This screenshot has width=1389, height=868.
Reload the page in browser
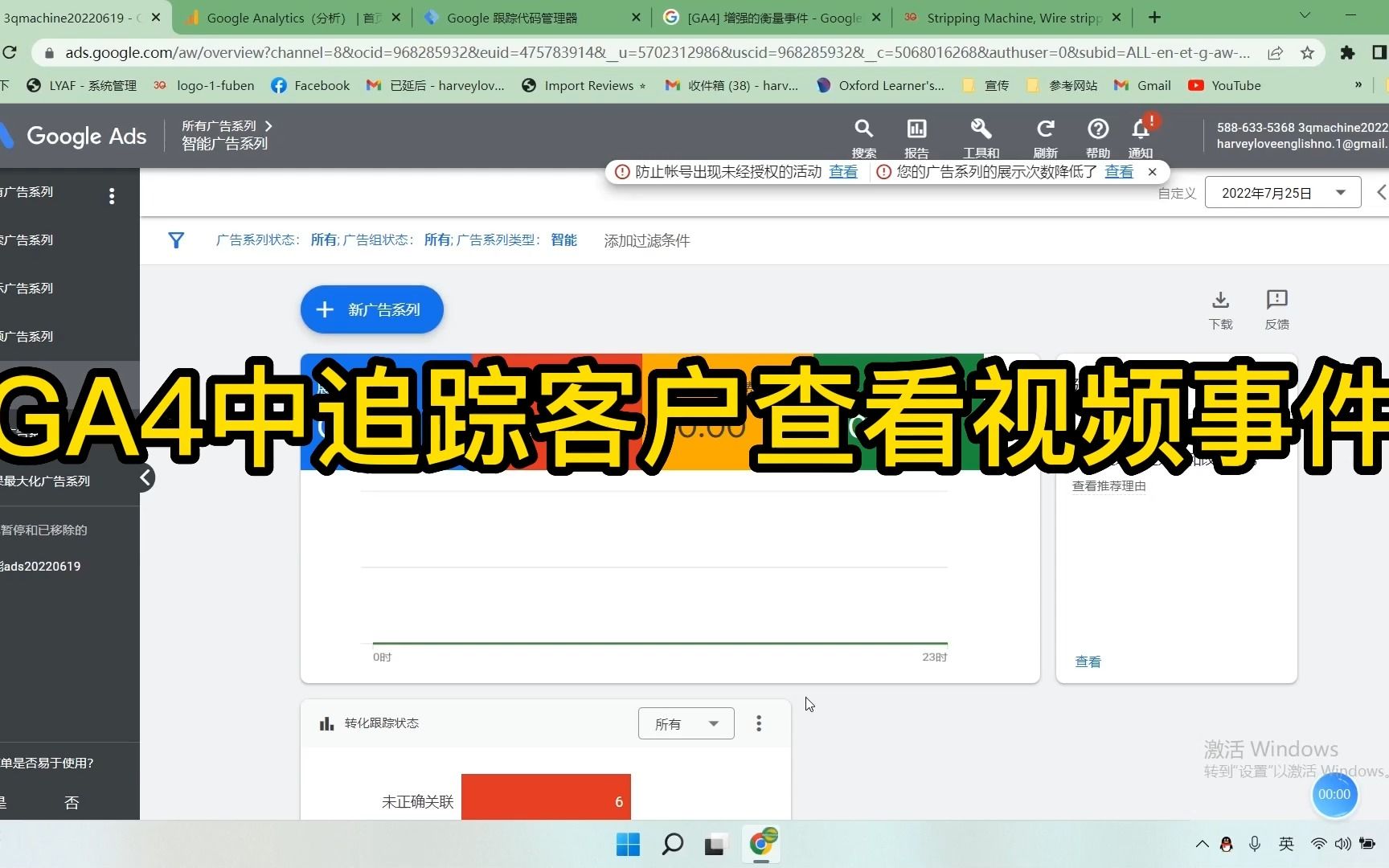tap(9, 53)
